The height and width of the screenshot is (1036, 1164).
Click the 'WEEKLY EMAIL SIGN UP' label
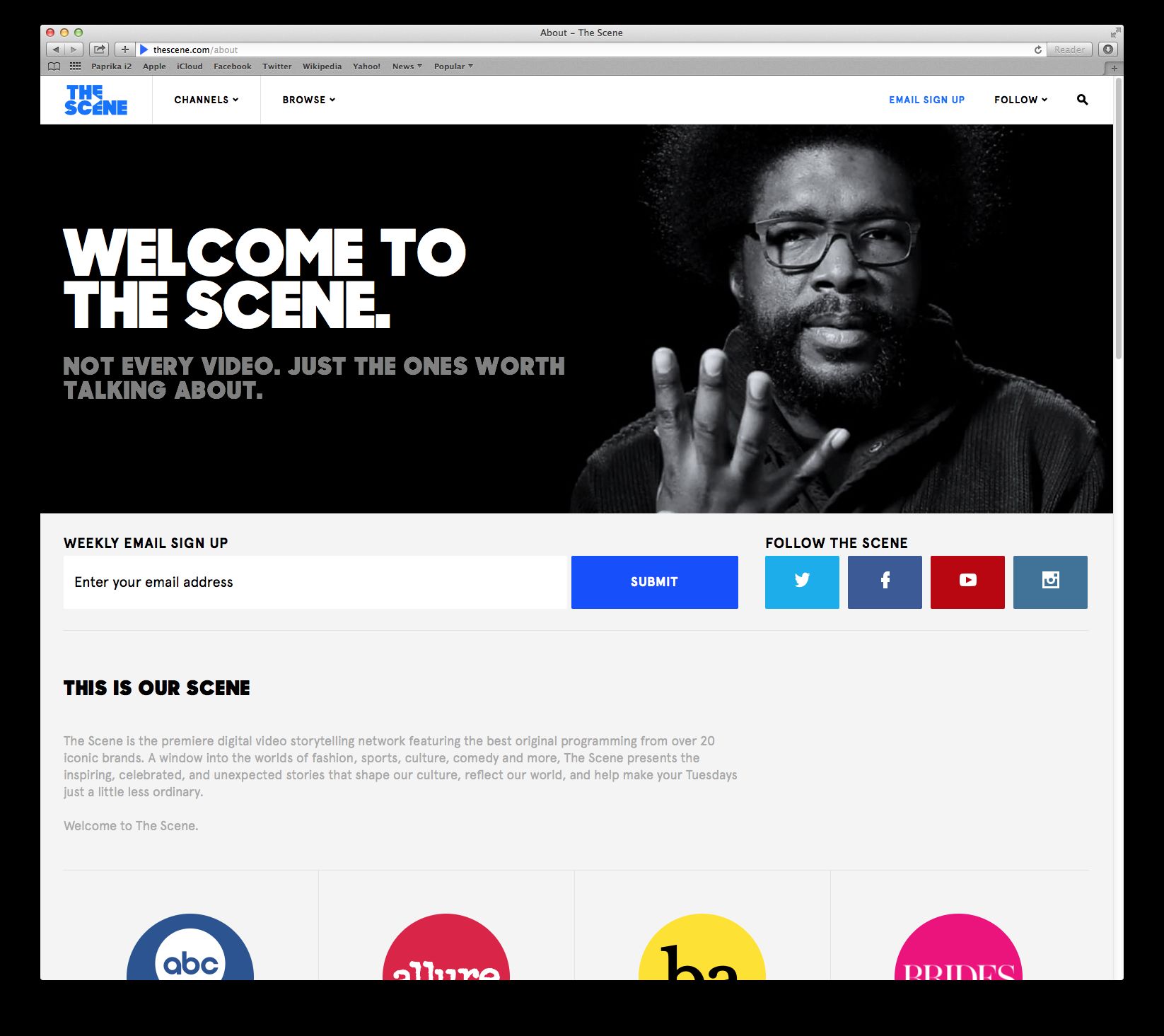146,543
